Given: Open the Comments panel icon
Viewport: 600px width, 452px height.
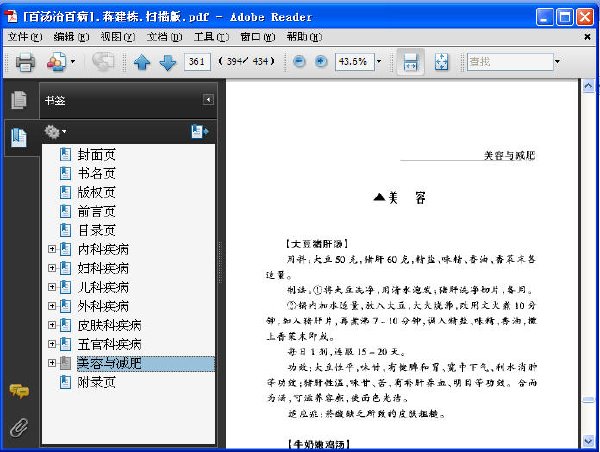Looking at the screenshot, I should (x=19, y=391).
